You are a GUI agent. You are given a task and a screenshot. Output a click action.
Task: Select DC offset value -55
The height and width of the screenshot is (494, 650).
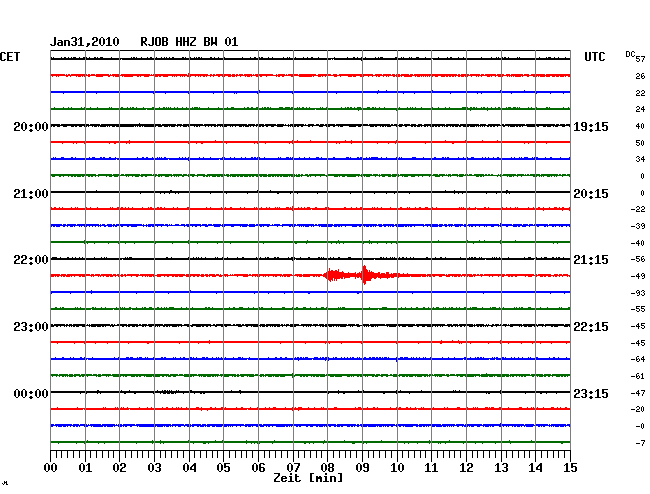638,309
